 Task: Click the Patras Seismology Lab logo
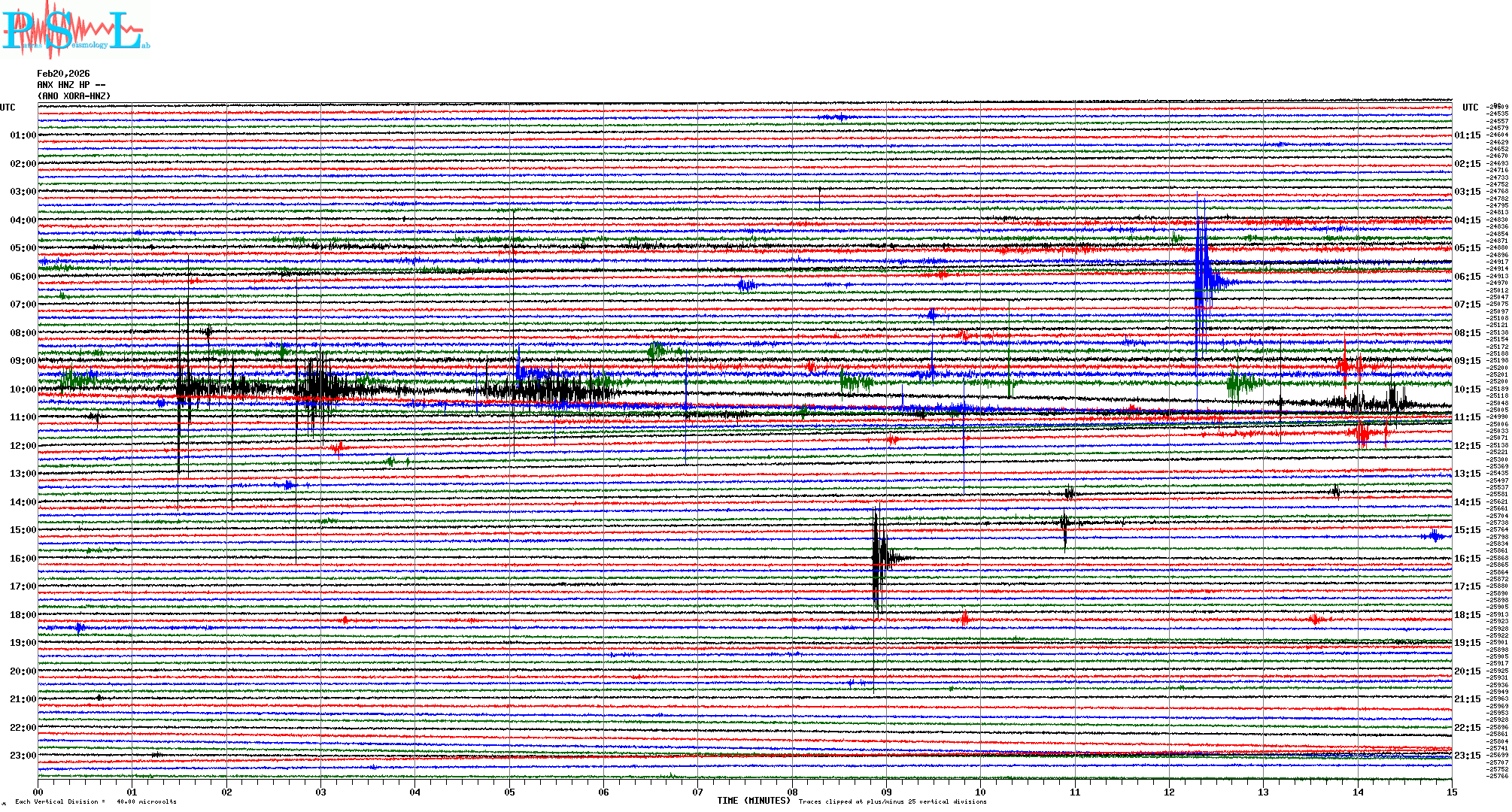coord(75,30)
